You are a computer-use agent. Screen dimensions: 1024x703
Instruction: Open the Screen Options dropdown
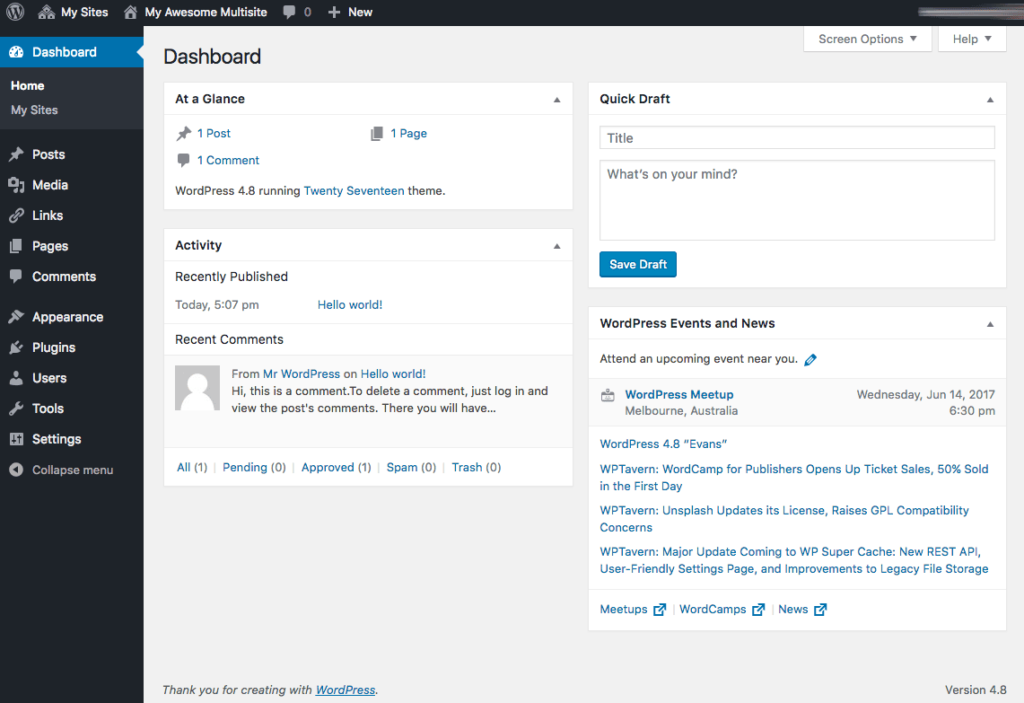[x=866, y=38]
